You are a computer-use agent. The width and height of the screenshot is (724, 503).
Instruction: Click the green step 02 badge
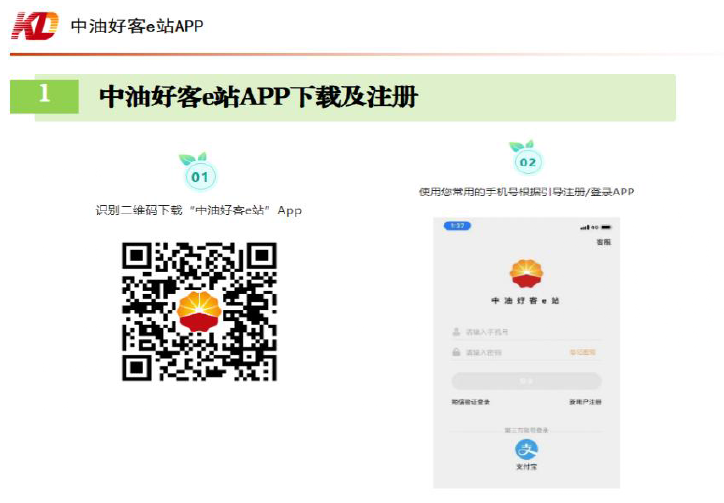pos(526,160)
